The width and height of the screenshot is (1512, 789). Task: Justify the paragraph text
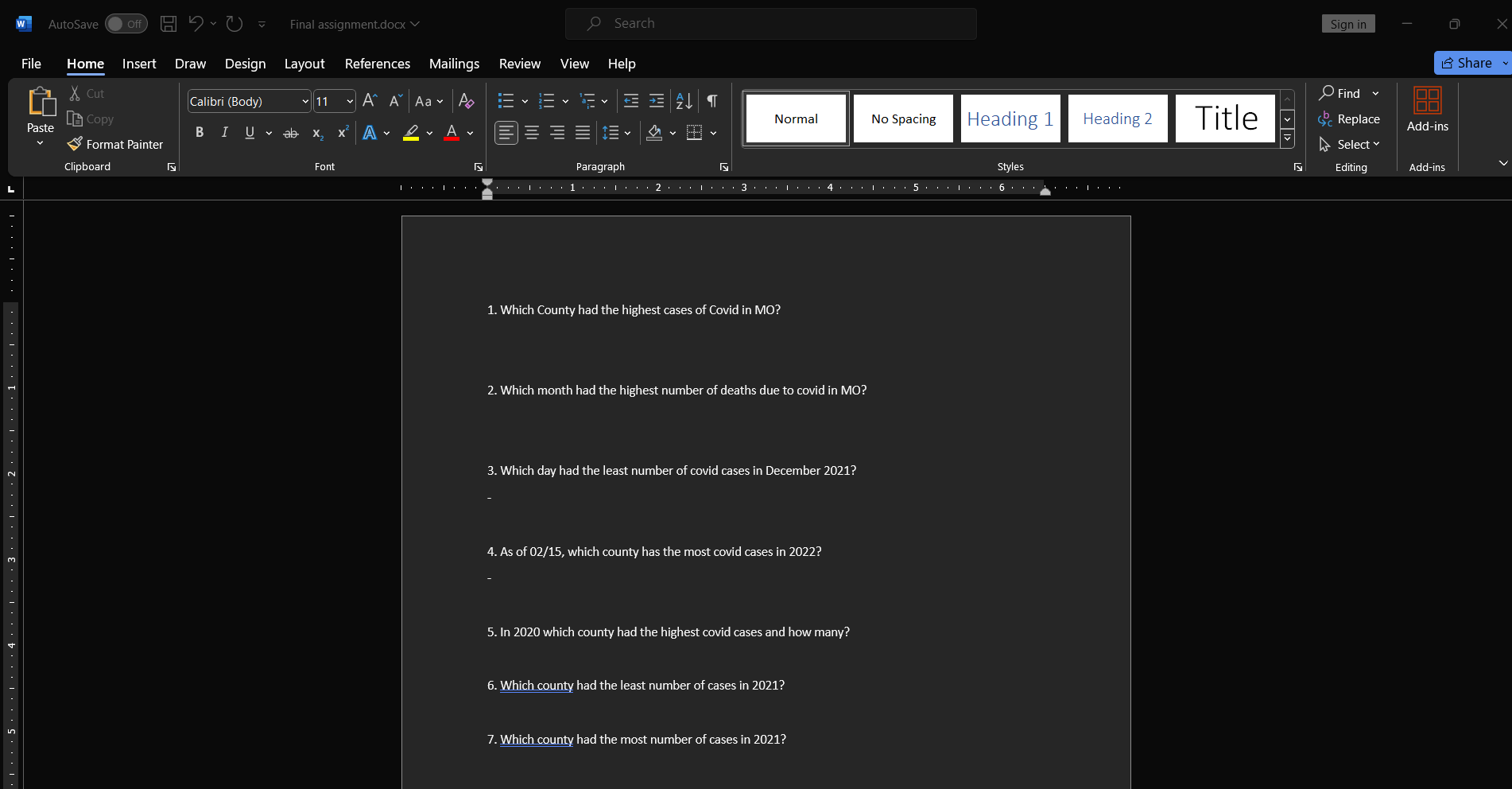(582, 133)
